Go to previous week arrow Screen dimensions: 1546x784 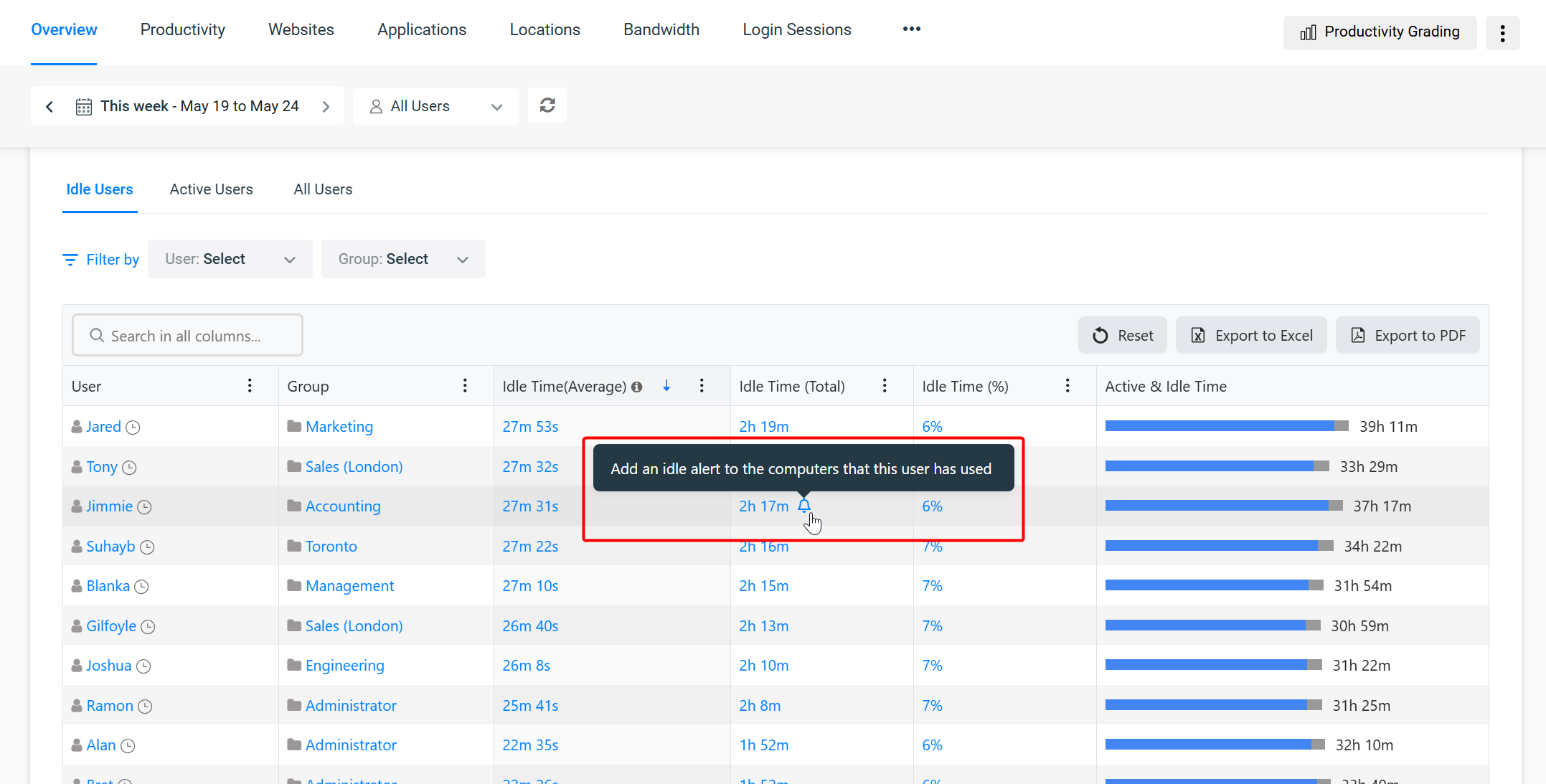50,106
